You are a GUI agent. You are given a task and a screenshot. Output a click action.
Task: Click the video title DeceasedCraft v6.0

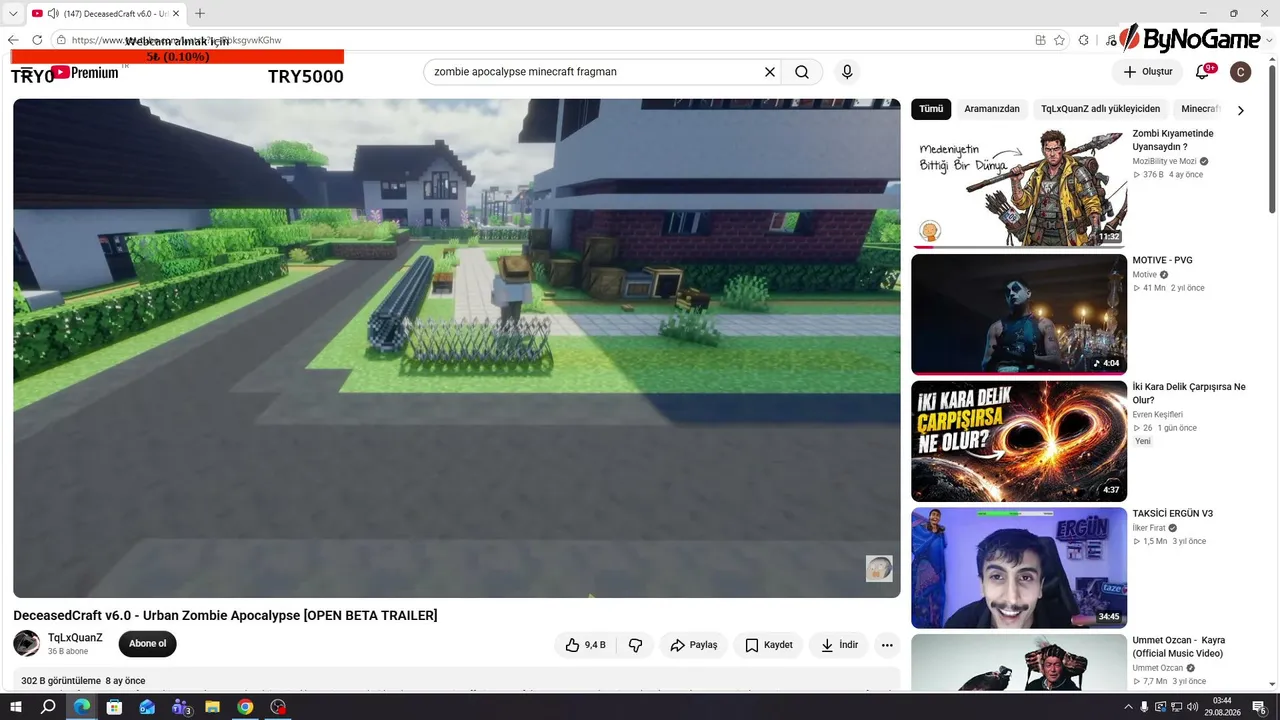click(x=225, y=615)
